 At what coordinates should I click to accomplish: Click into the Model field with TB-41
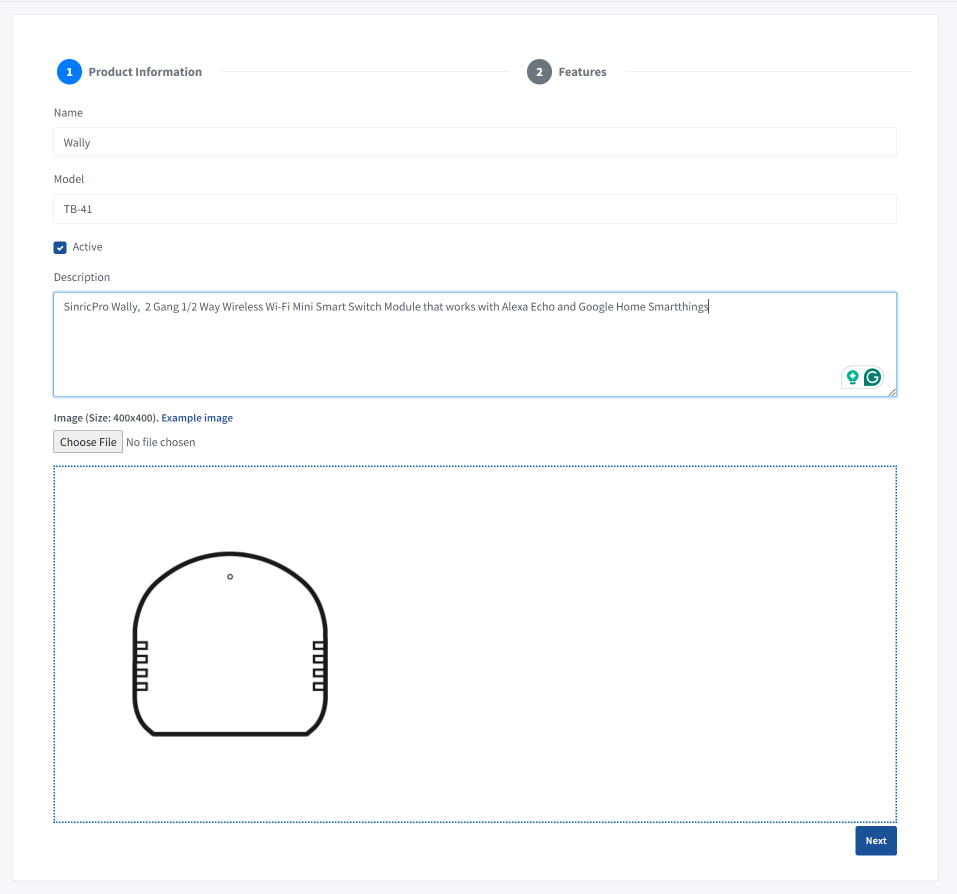click(x=475, y=209)
